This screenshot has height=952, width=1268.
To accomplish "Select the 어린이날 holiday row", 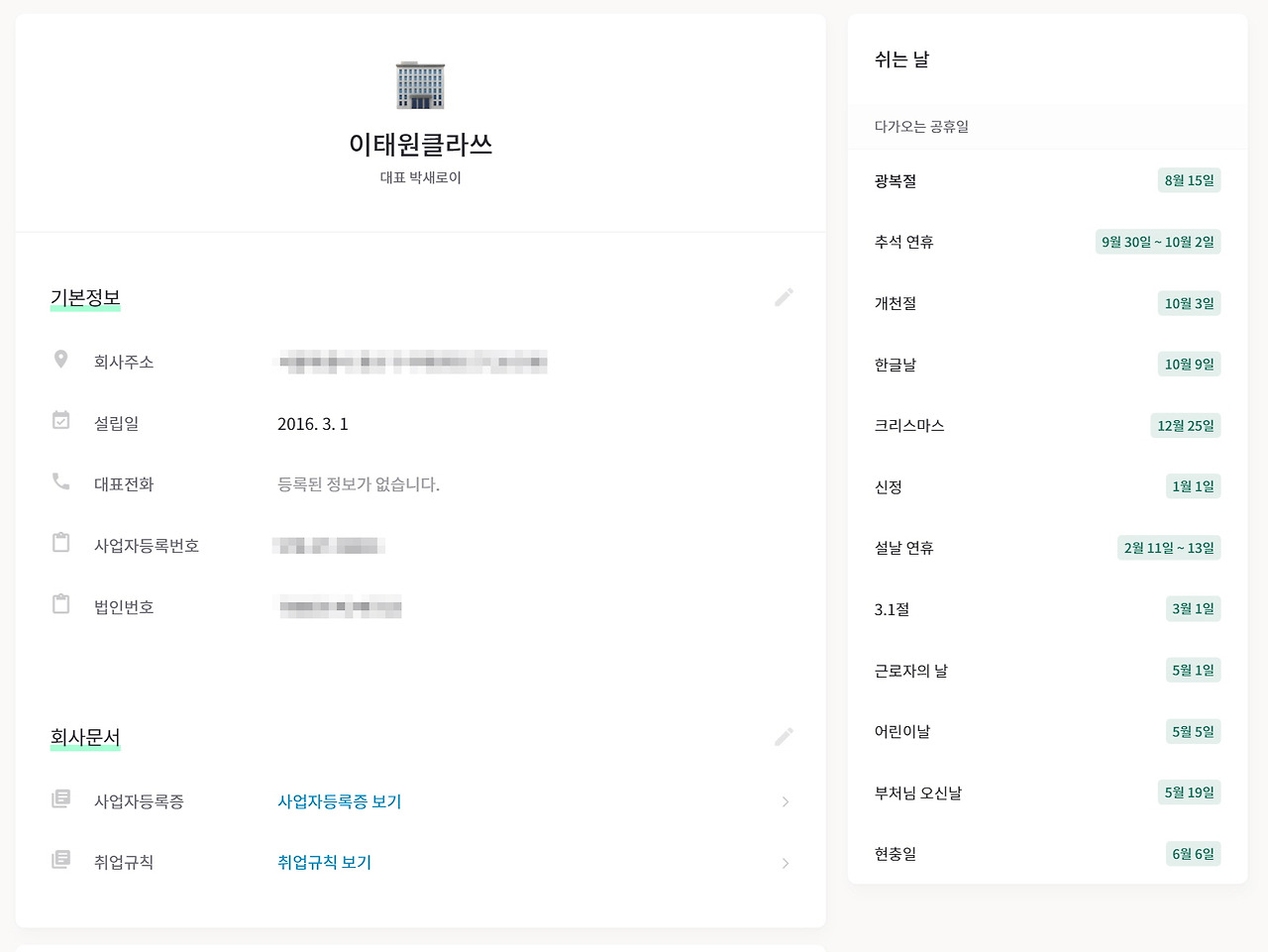I will point(1047,731).
